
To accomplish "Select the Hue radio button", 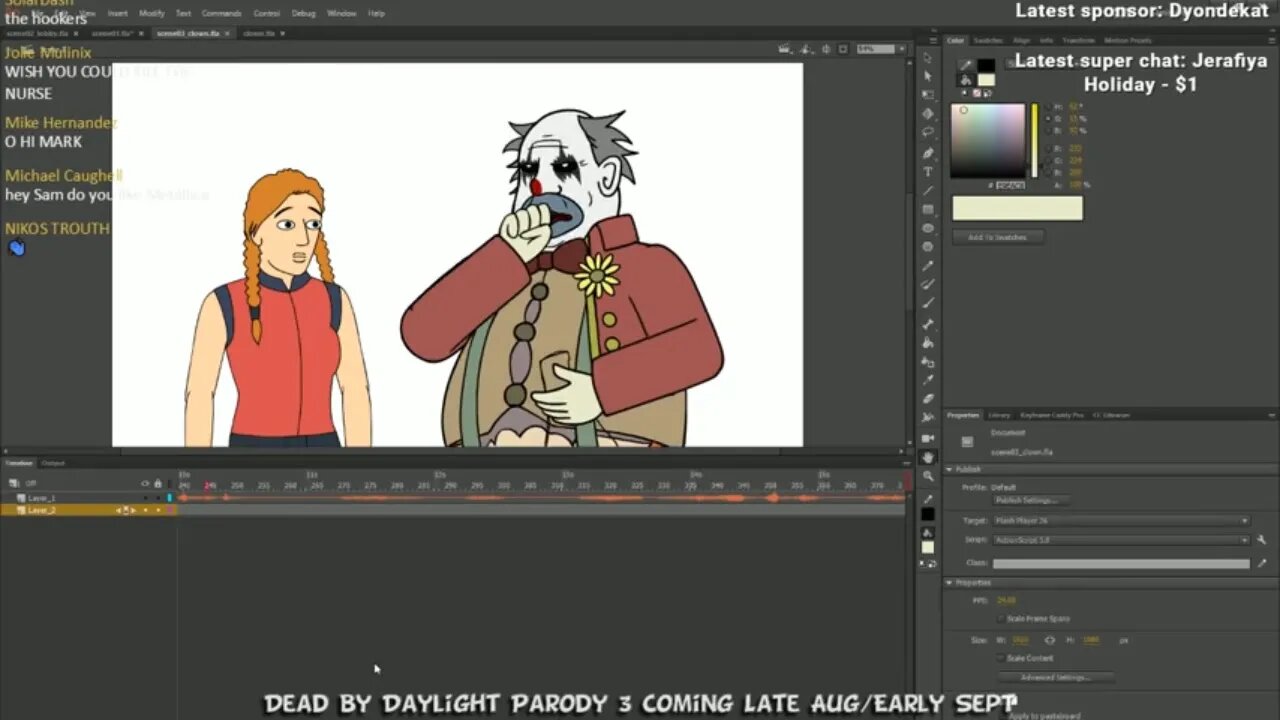I will coord(1048,106).
